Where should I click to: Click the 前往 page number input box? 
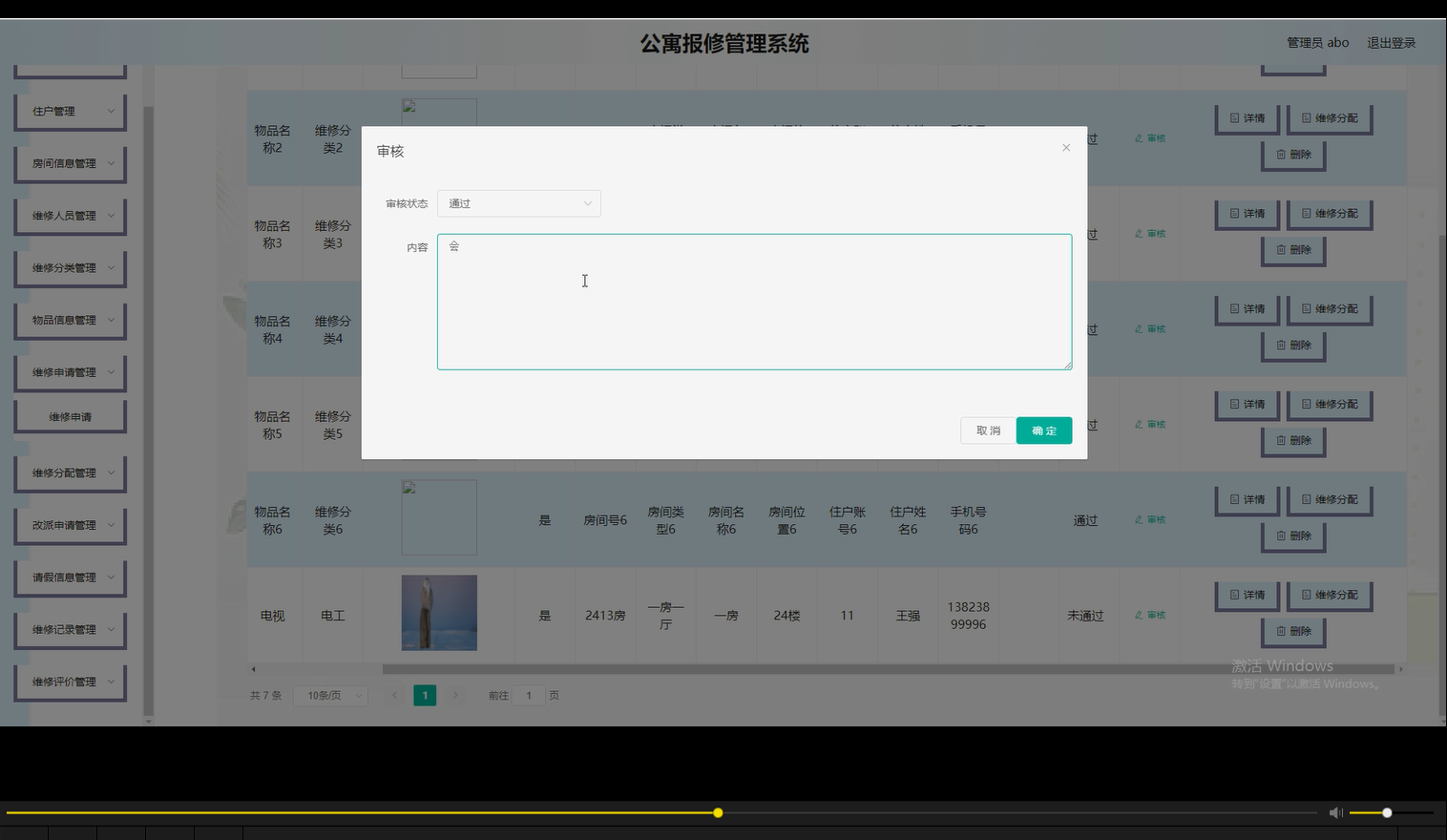point(529,695)
